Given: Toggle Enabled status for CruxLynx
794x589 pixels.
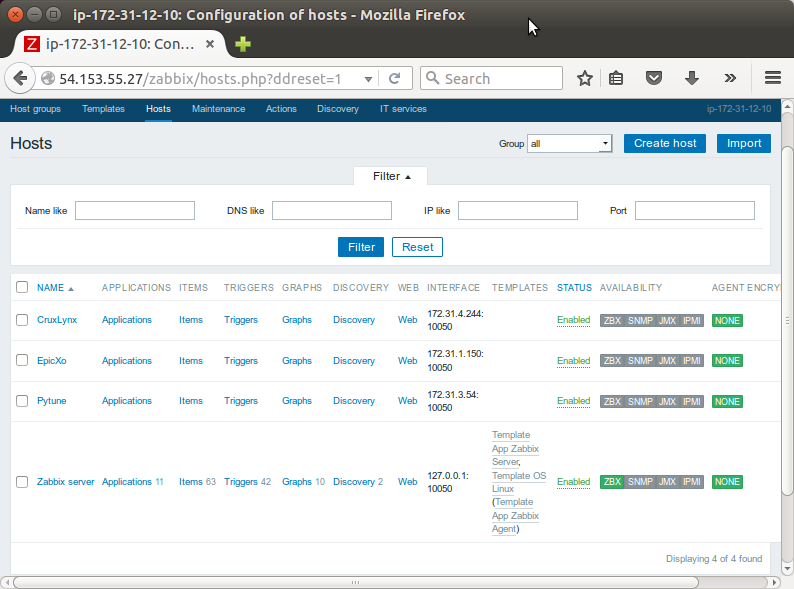Looking at the screenshot, I should [573, 320].
